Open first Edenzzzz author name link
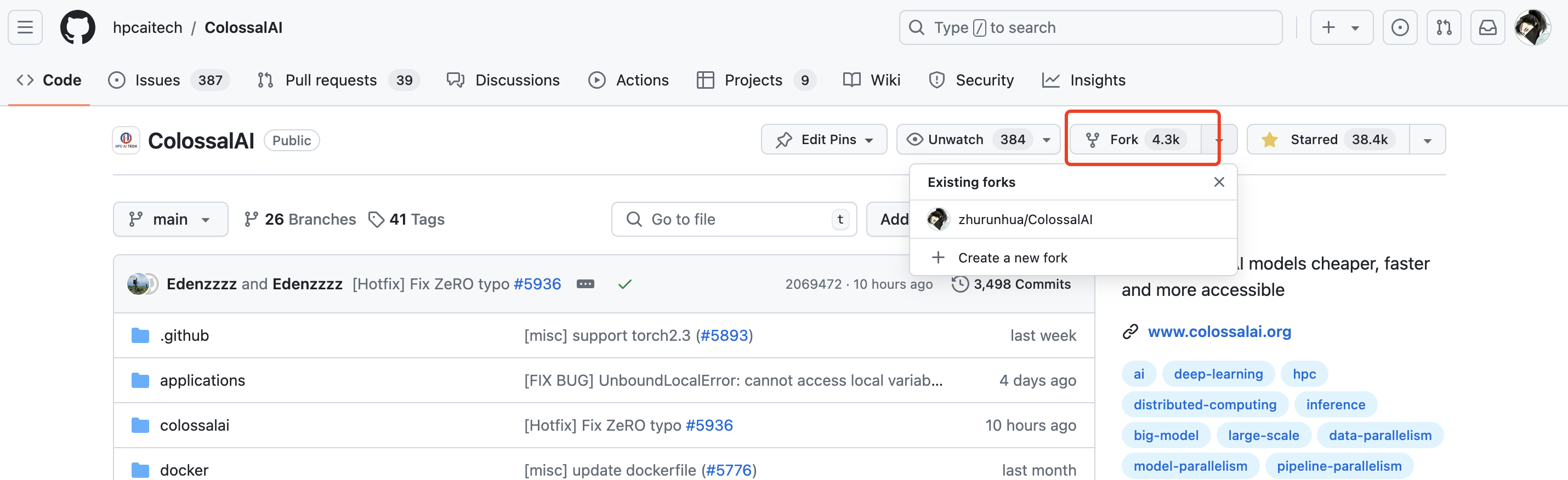 (x=201, y=284)
